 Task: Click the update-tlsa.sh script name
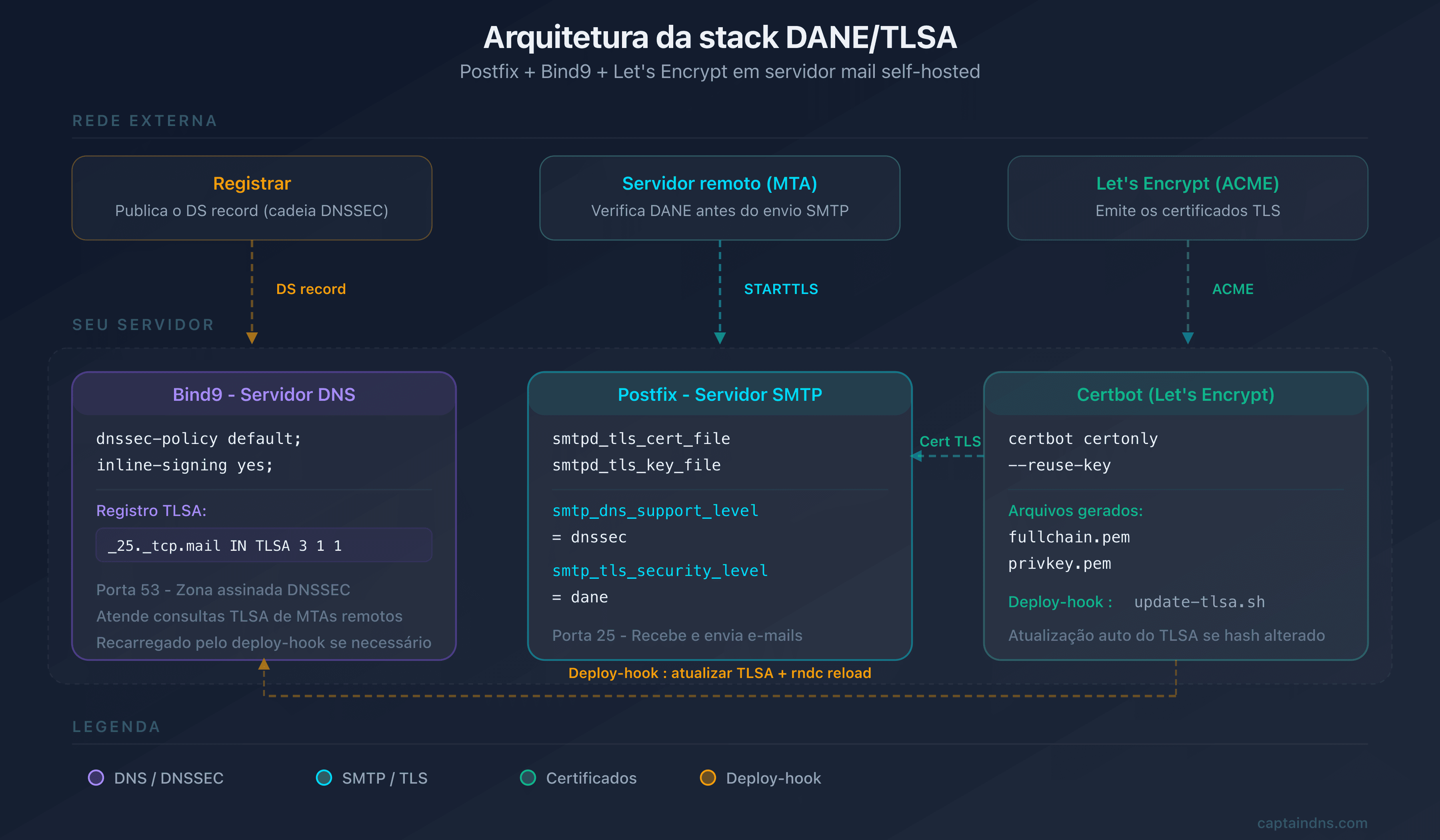[x=1200, y=602]
